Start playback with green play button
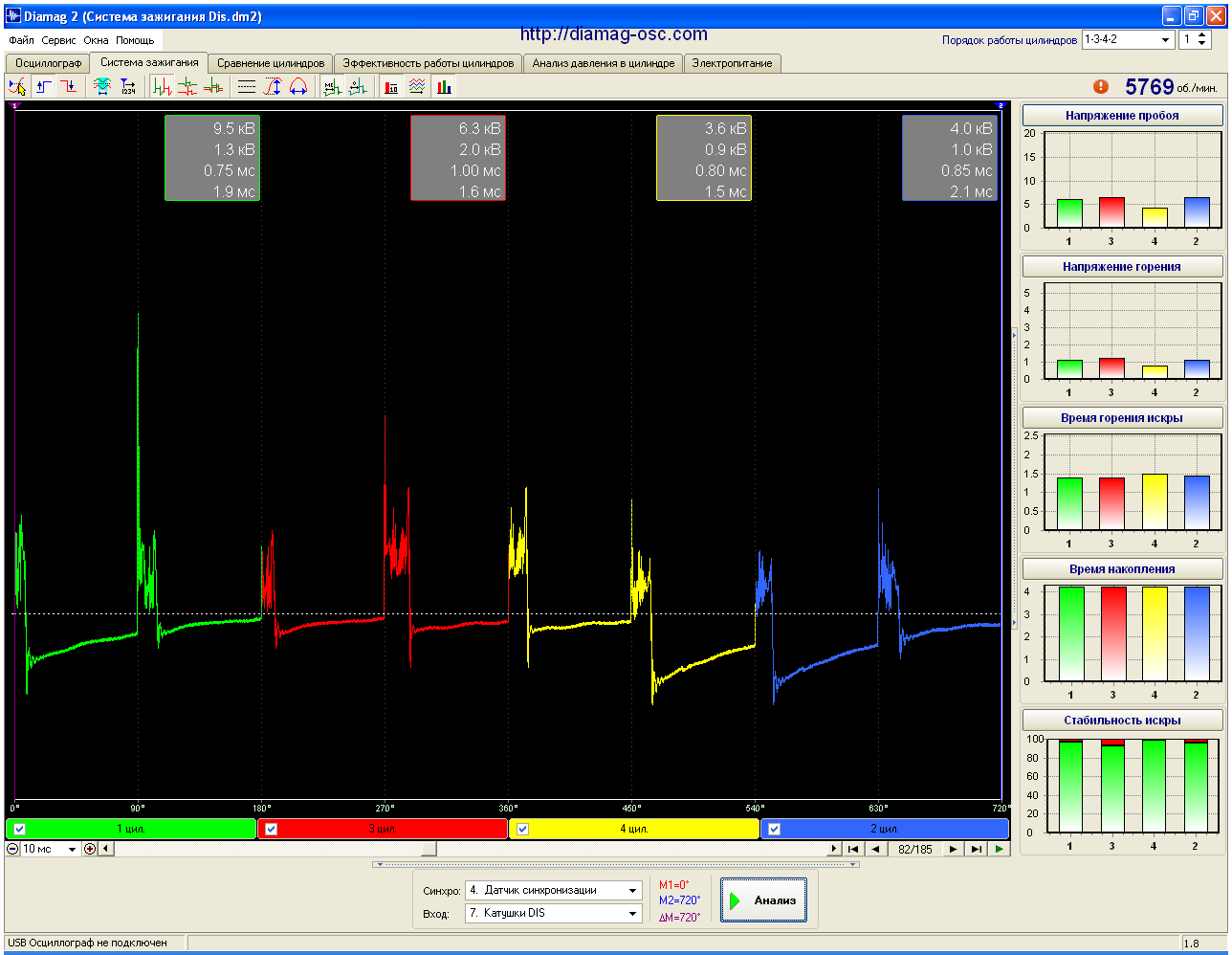Screen dimensions: 1232x955 click(1000, 849)
